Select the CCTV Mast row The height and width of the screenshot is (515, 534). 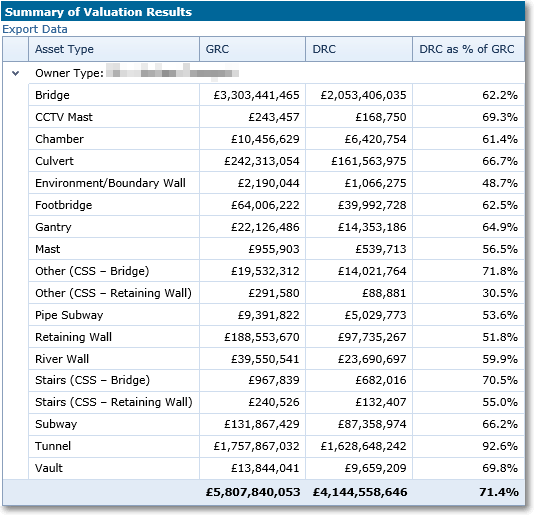277,117
